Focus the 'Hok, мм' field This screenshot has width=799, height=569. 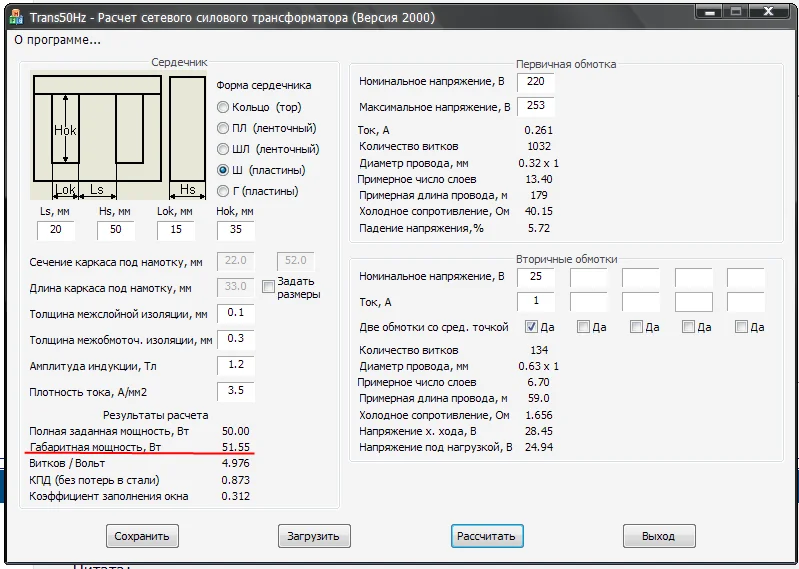(x=235, y=230)
